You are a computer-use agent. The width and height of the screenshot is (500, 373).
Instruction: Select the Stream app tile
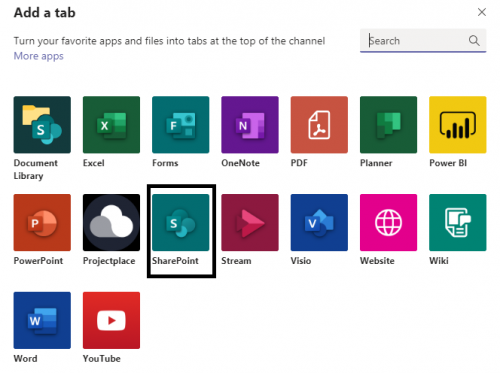pos(250,223)
